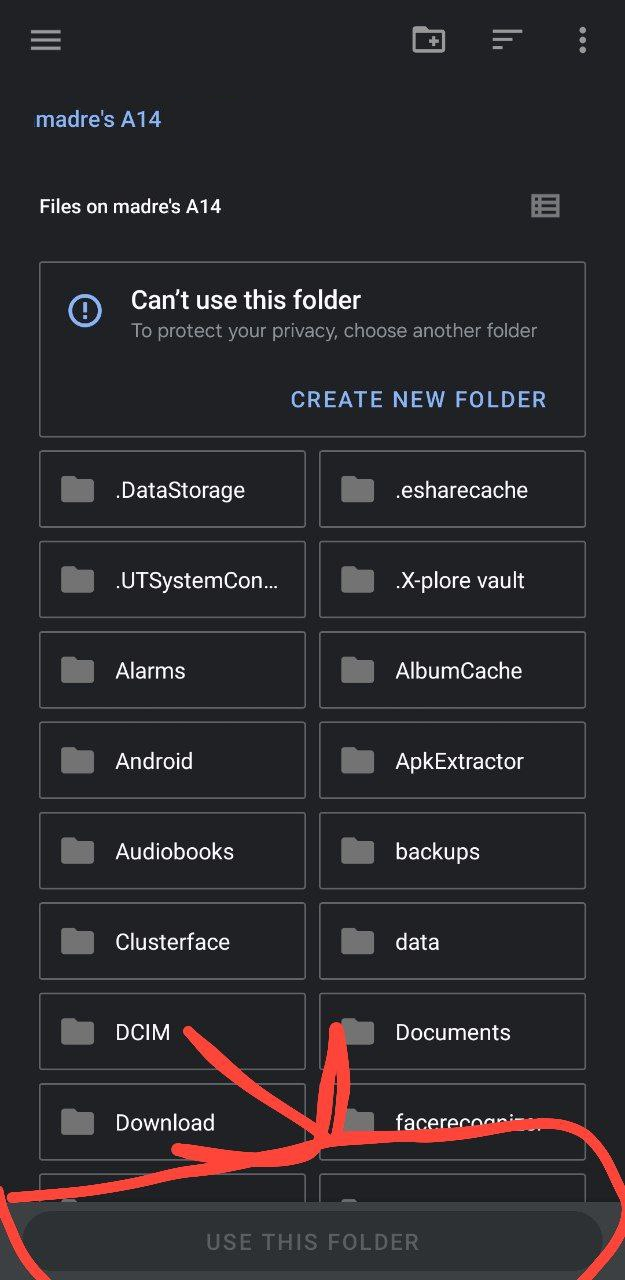625x1280 pixels.
Task: Tap the new folder icon
Action: pos(428,40)
